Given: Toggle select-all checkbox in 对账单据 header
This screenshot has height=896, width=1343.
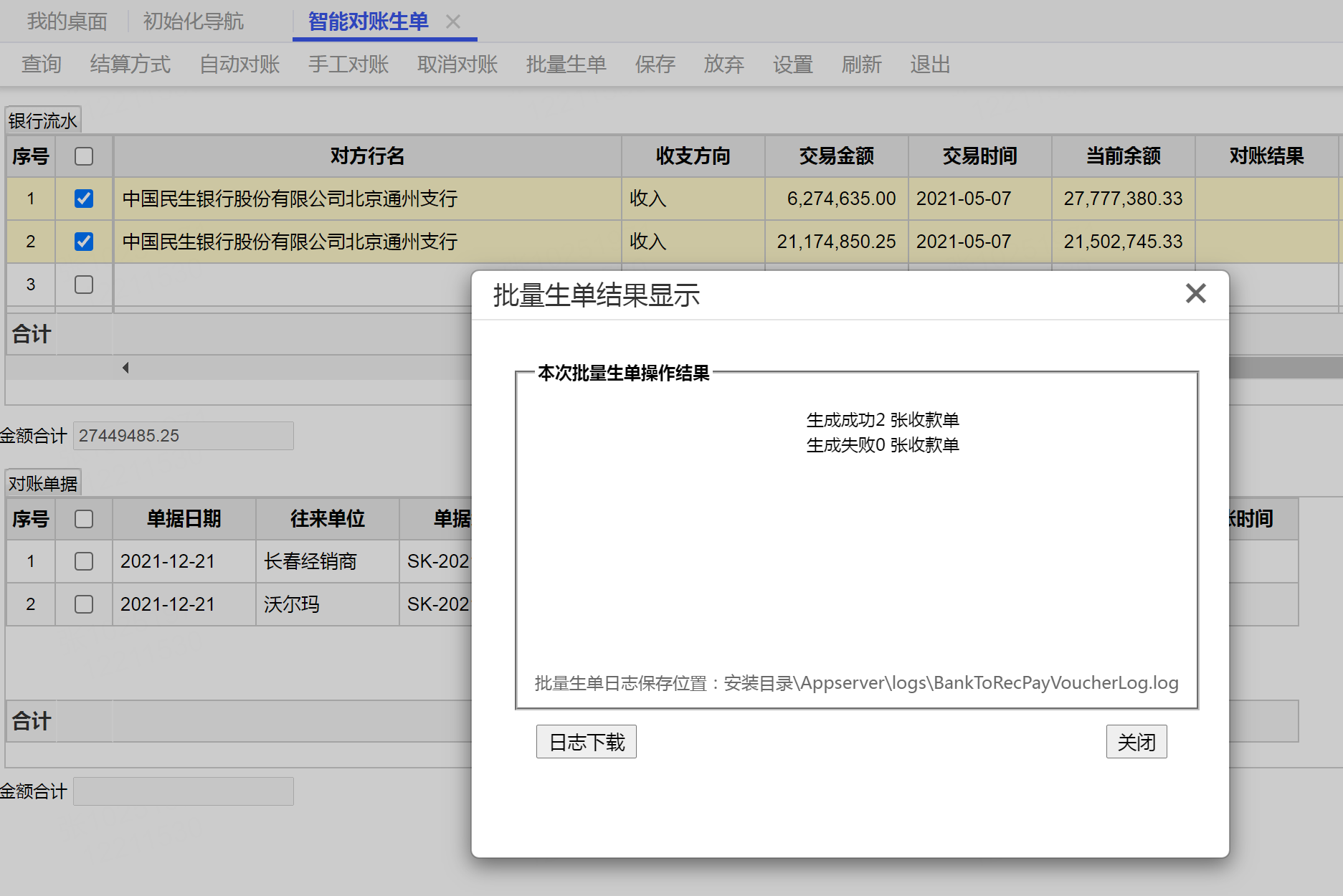Looking at the screenshot, I should click(84, 519).
